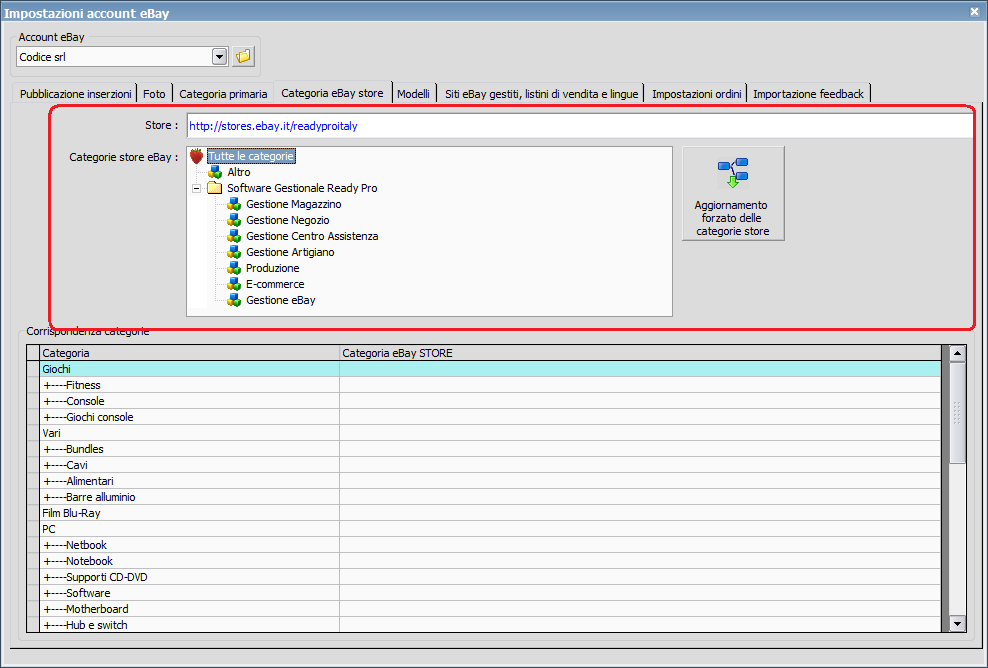Select Produzione in the tree
This screenshot has height=668, width=988.
pos(273,268)
